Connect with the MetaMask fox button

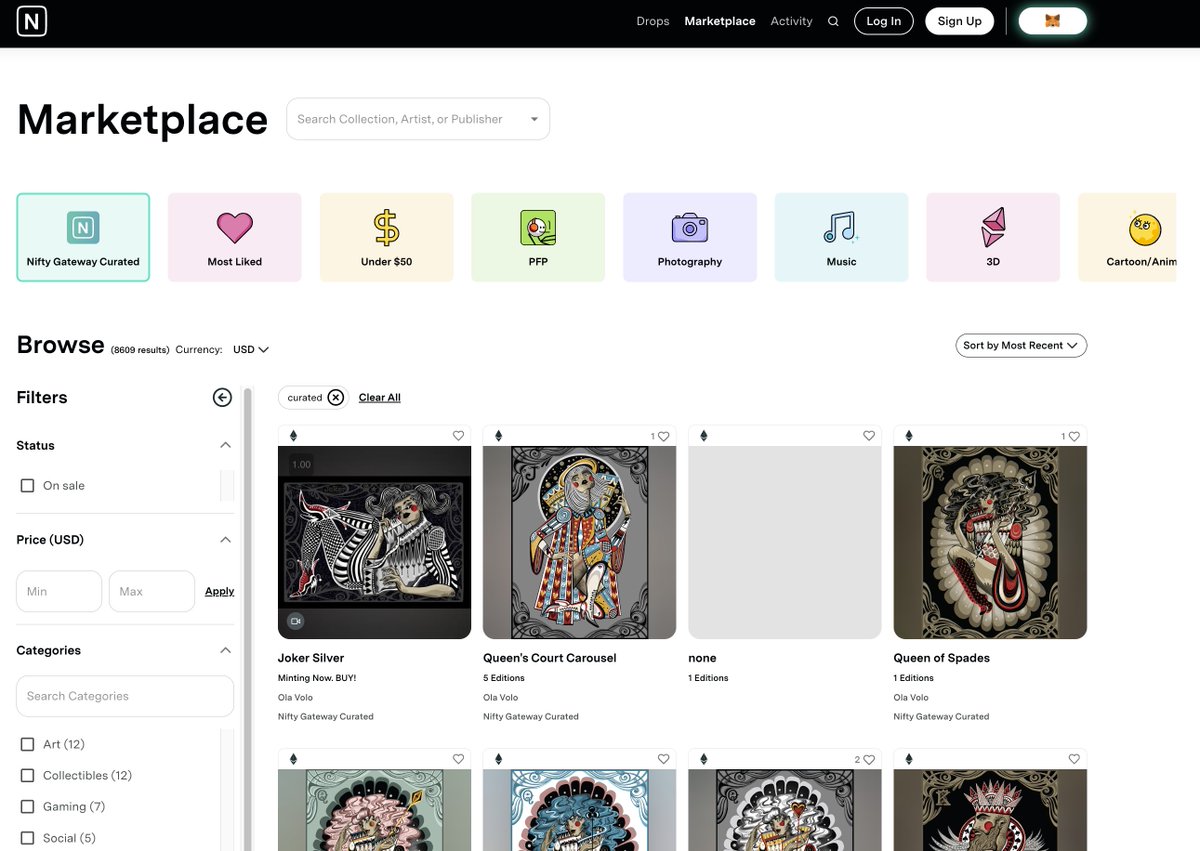click(1052, 21)
